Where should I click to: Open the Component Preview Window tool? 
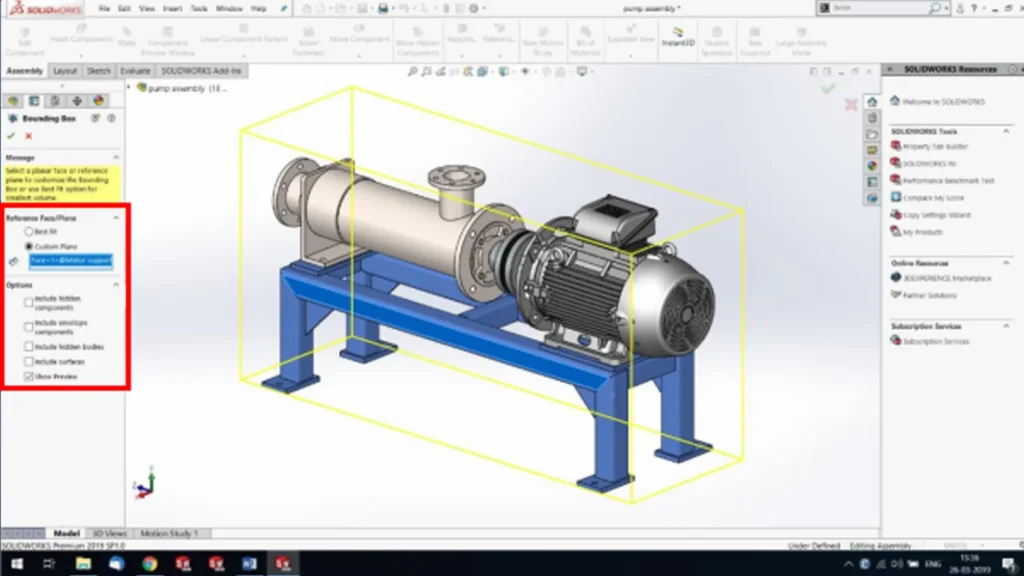(x=167, y=42)
